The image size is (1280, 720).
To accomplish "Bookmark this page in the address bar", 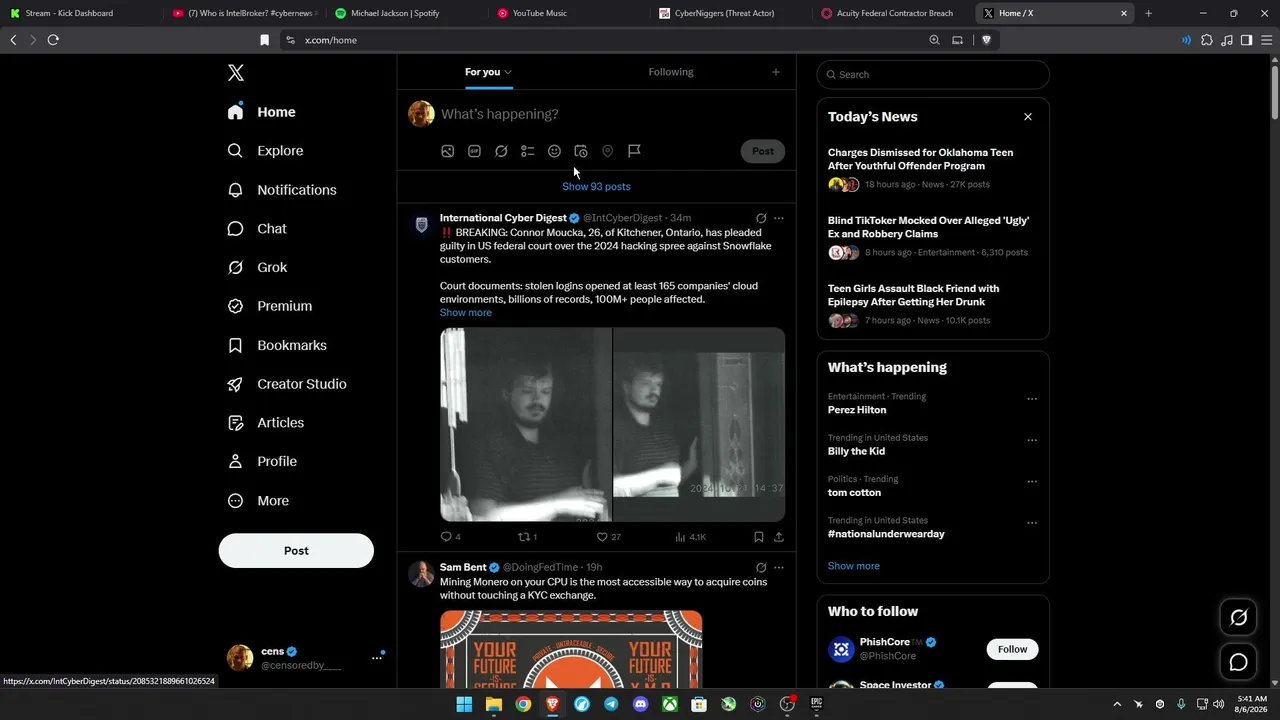I will click(x=264, y=40).
